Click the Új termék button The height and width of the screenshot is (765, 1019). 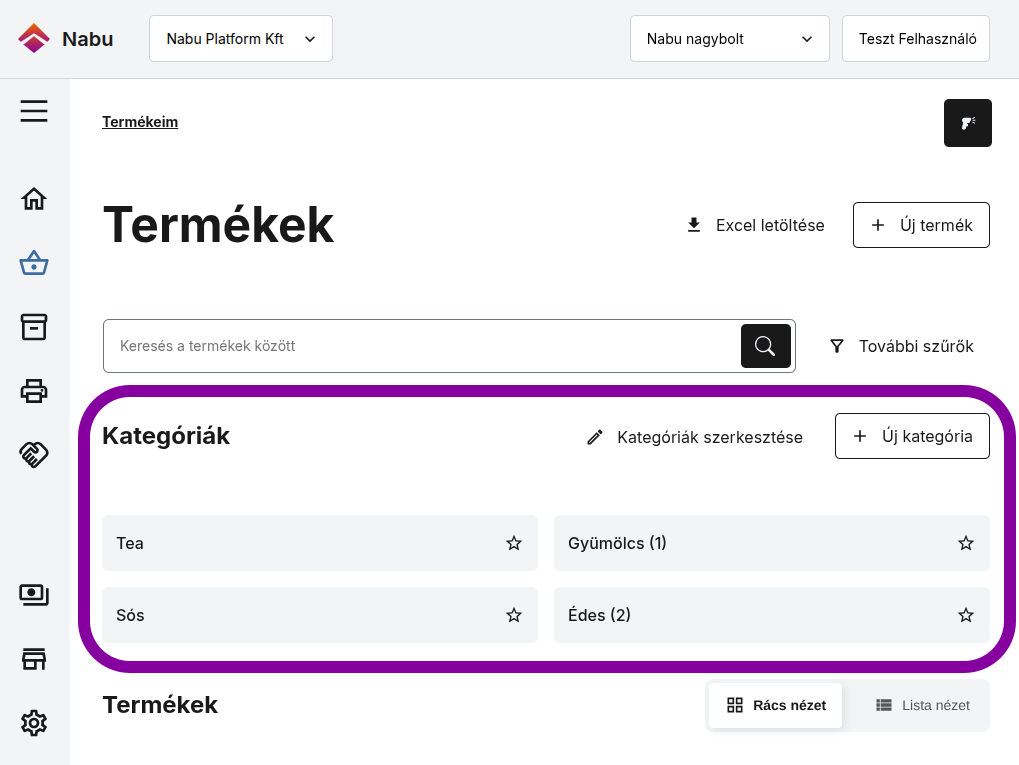921,225
